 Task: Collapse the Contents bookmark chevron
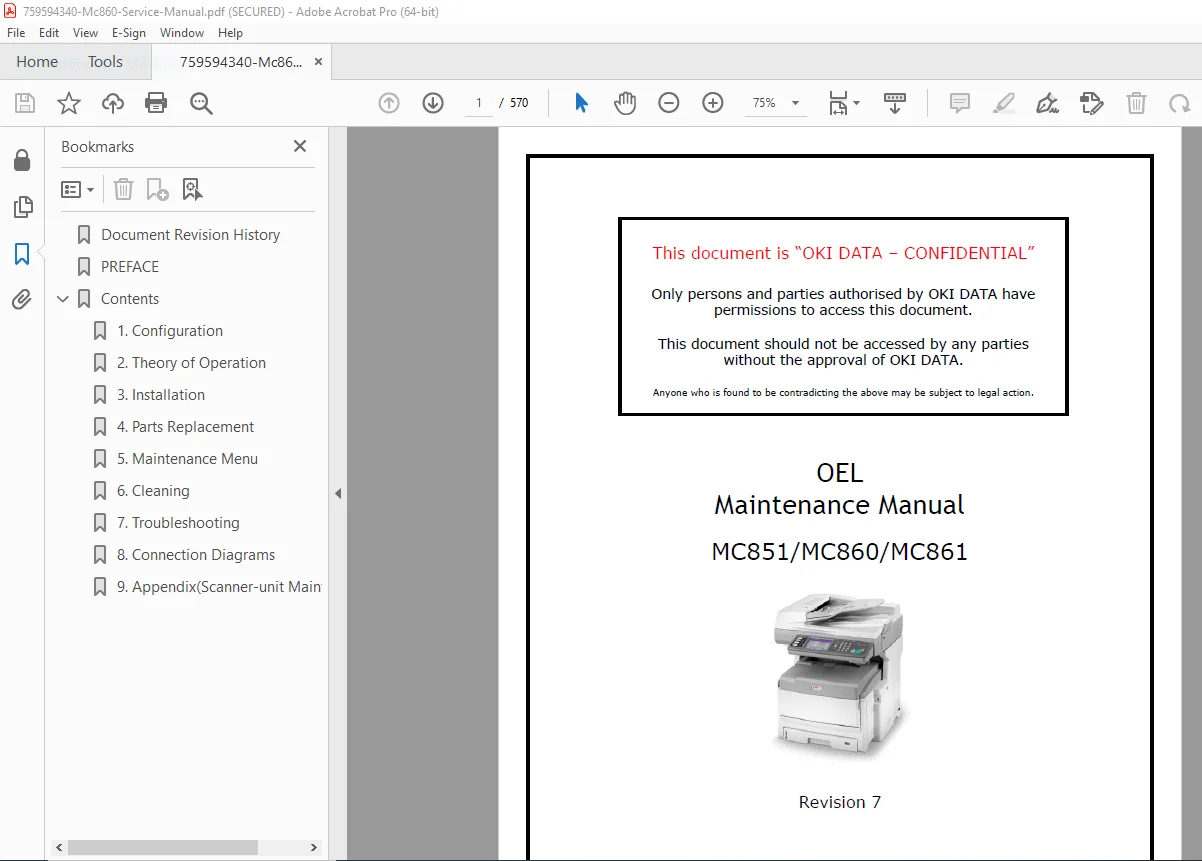tap(63, 299)
